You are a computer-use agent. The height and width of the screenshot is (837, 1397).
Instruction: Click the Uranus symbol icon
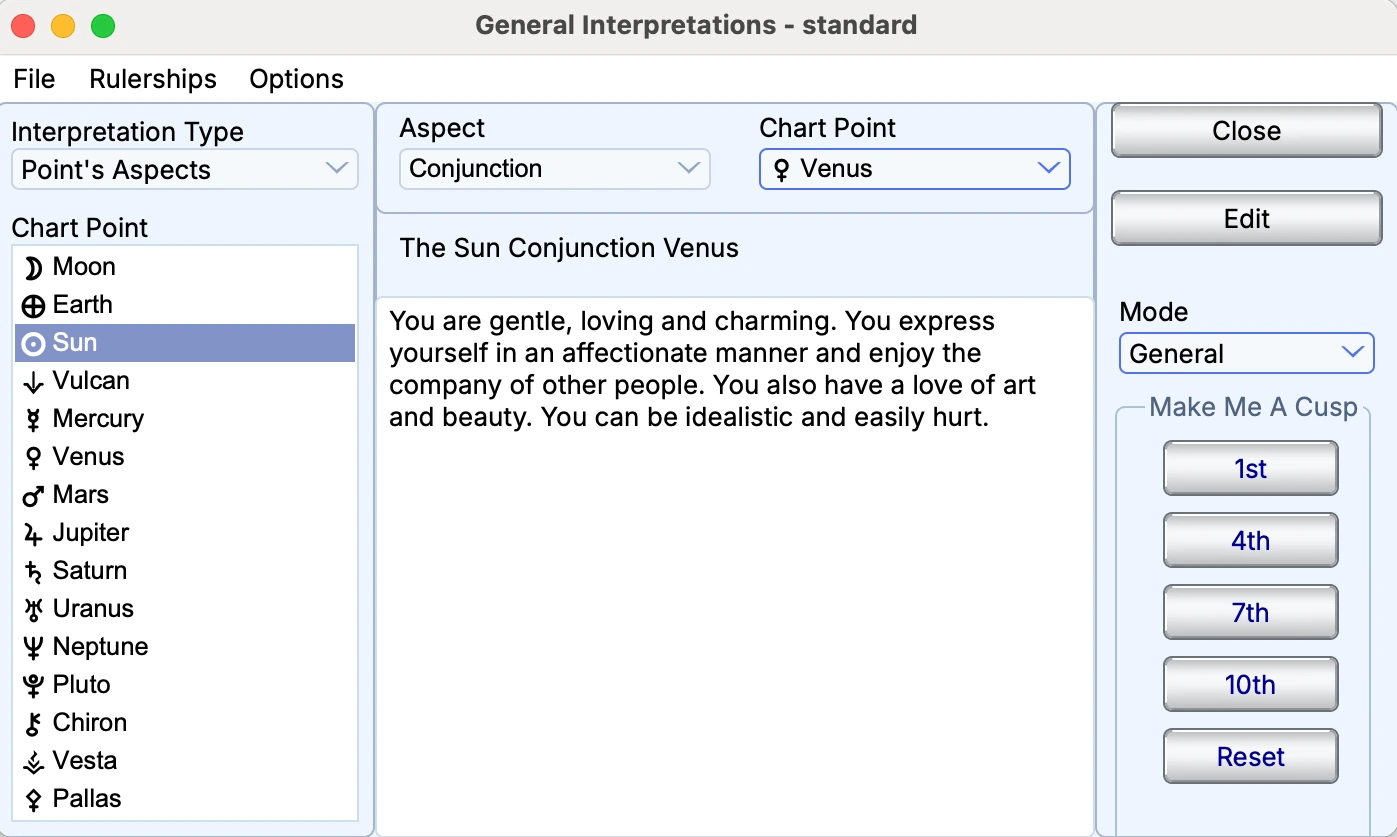[x=34, y=609]
